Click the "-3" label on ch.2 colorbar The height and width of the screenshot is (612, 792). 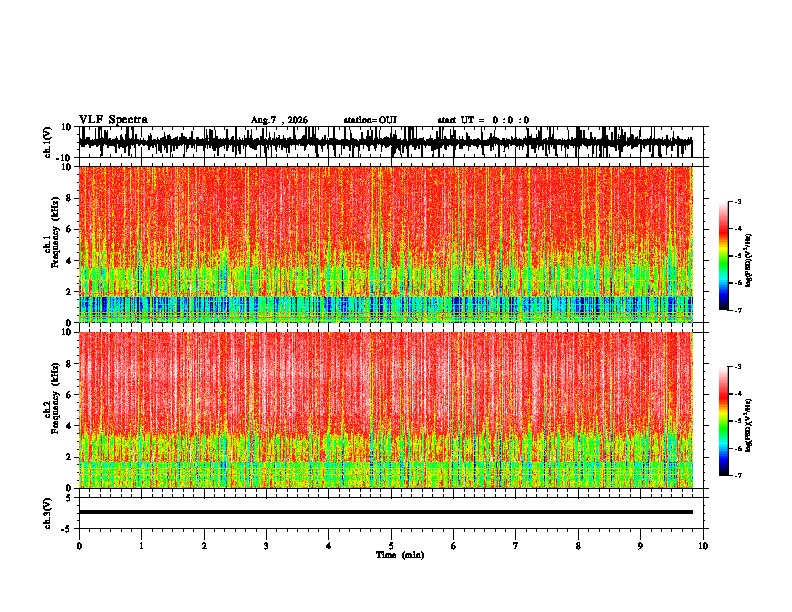pyautogui.click(x=738, y=367)
